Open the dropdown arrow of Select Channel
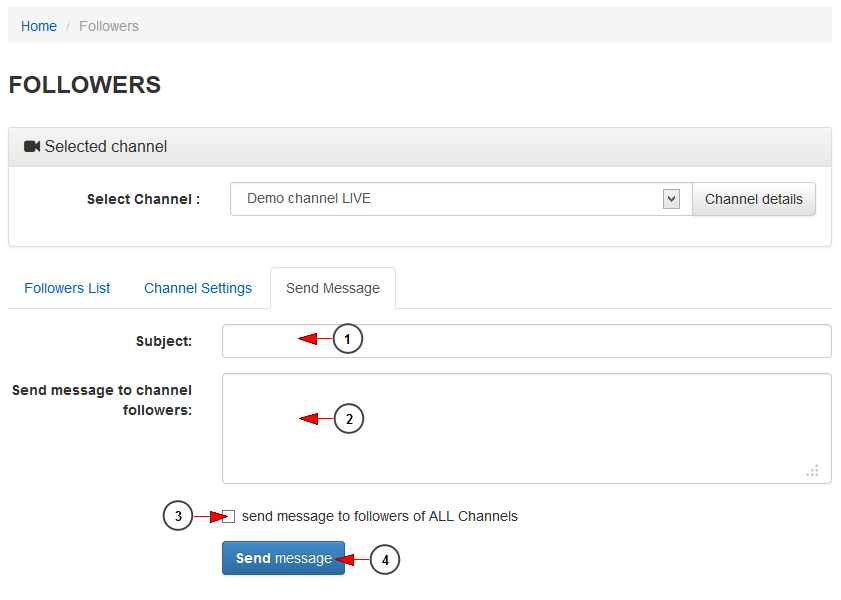The image size is (841, 600). 671,199
